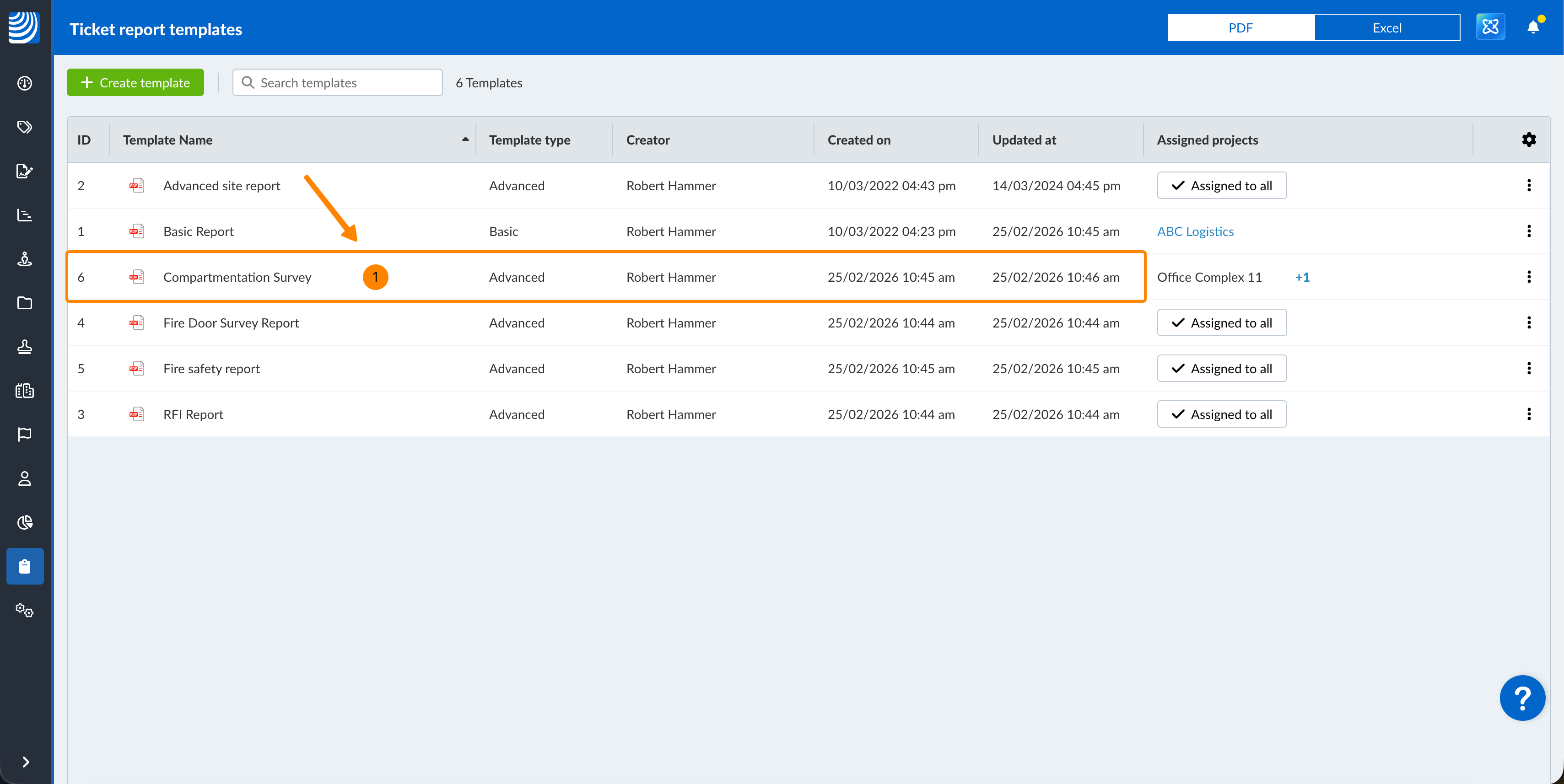
Task: Open the dashboard gauge icon in sidebar
Action: coord(25,83)
